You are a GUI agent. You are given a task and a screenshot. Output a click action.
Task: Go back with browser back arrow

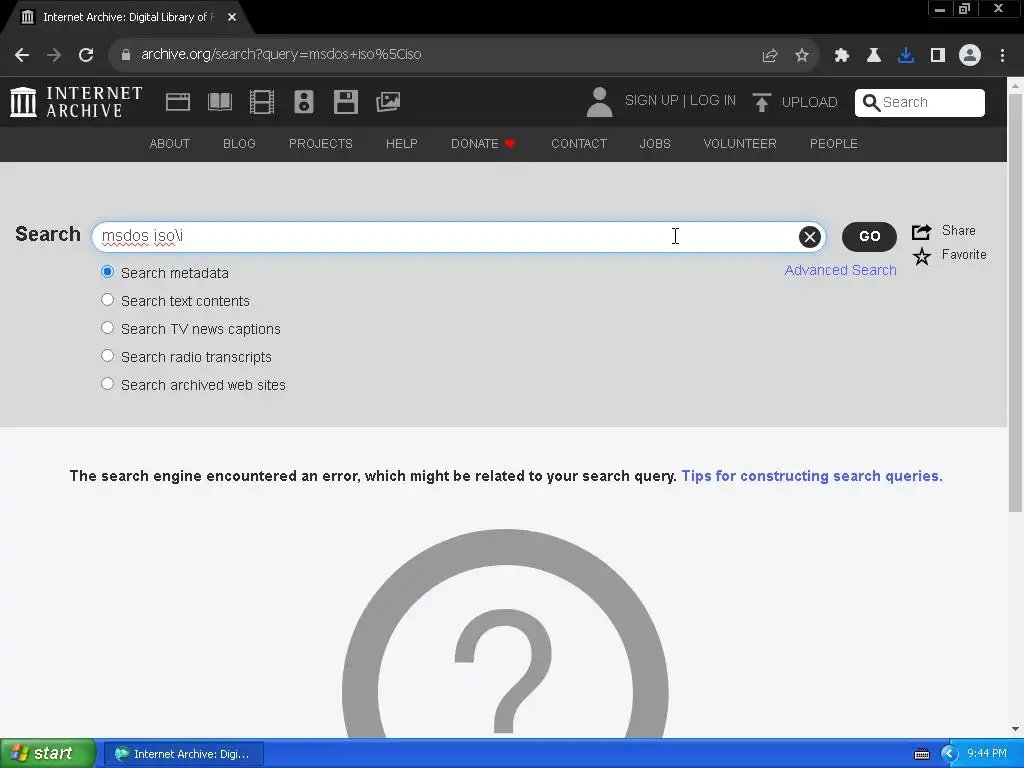22,55
